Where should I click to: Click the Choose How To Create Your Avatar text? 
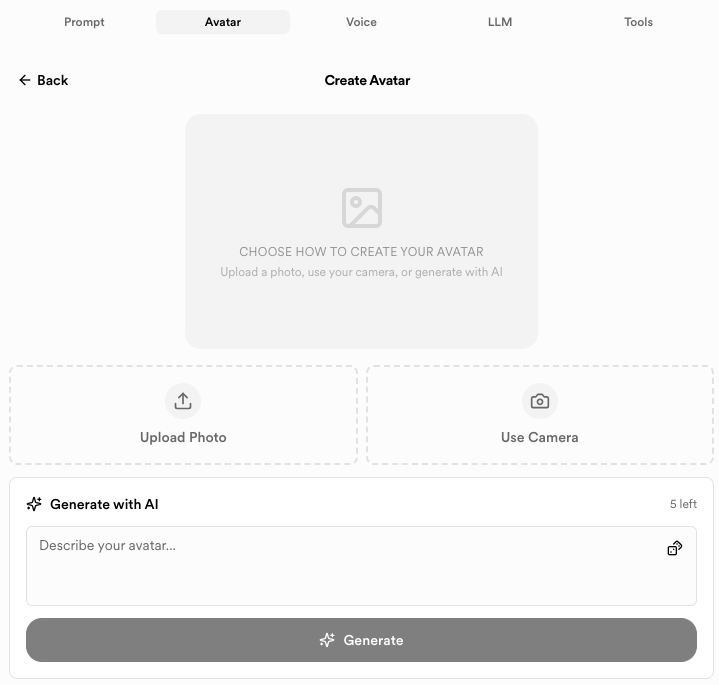click(x=361, y=252)
